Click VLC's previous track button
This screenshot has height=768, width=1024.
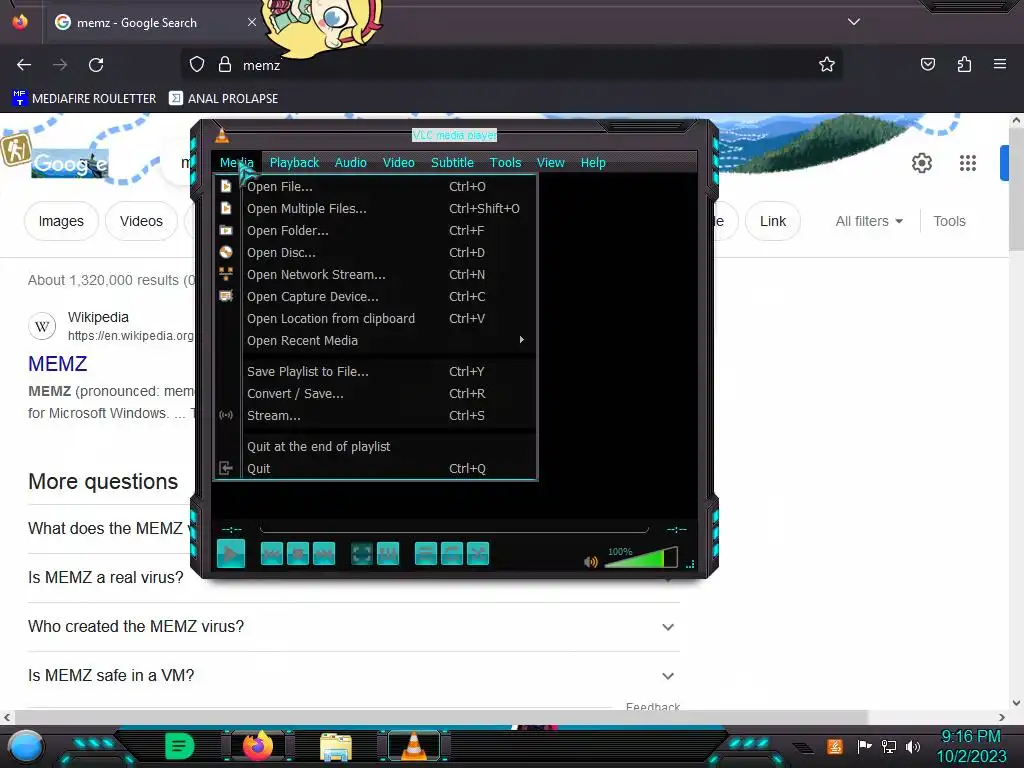pyautogui.click(x=272, y=554)
